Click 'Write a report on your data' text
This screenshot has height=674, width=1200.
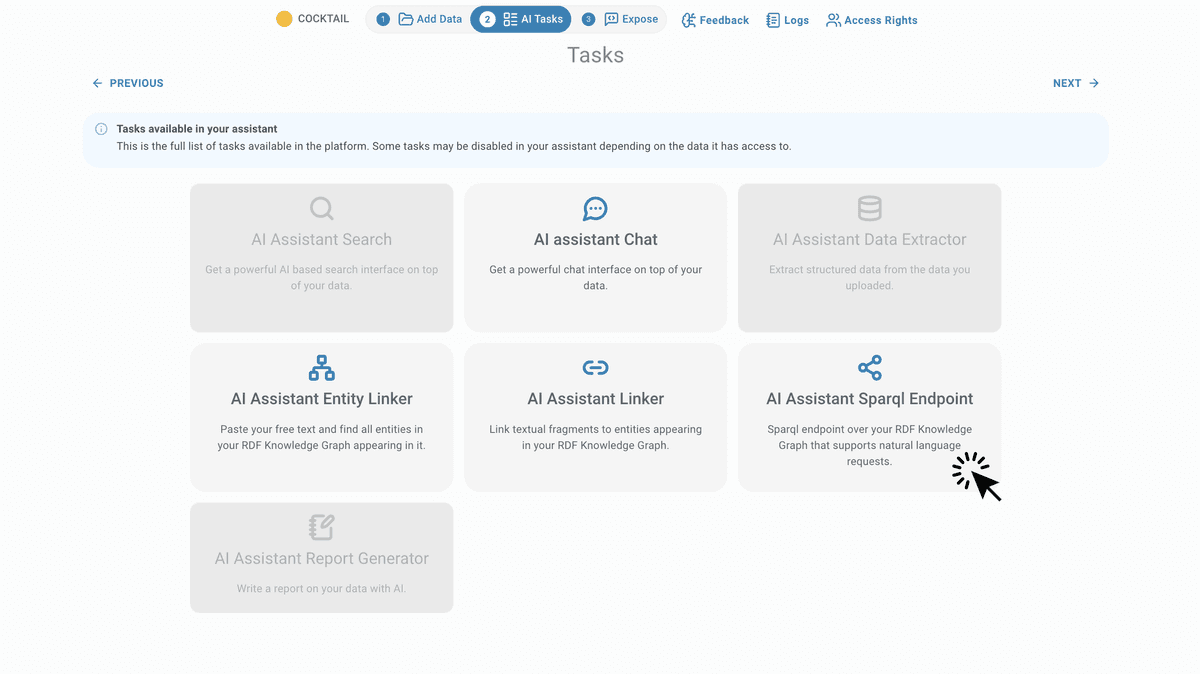[322, 589]
